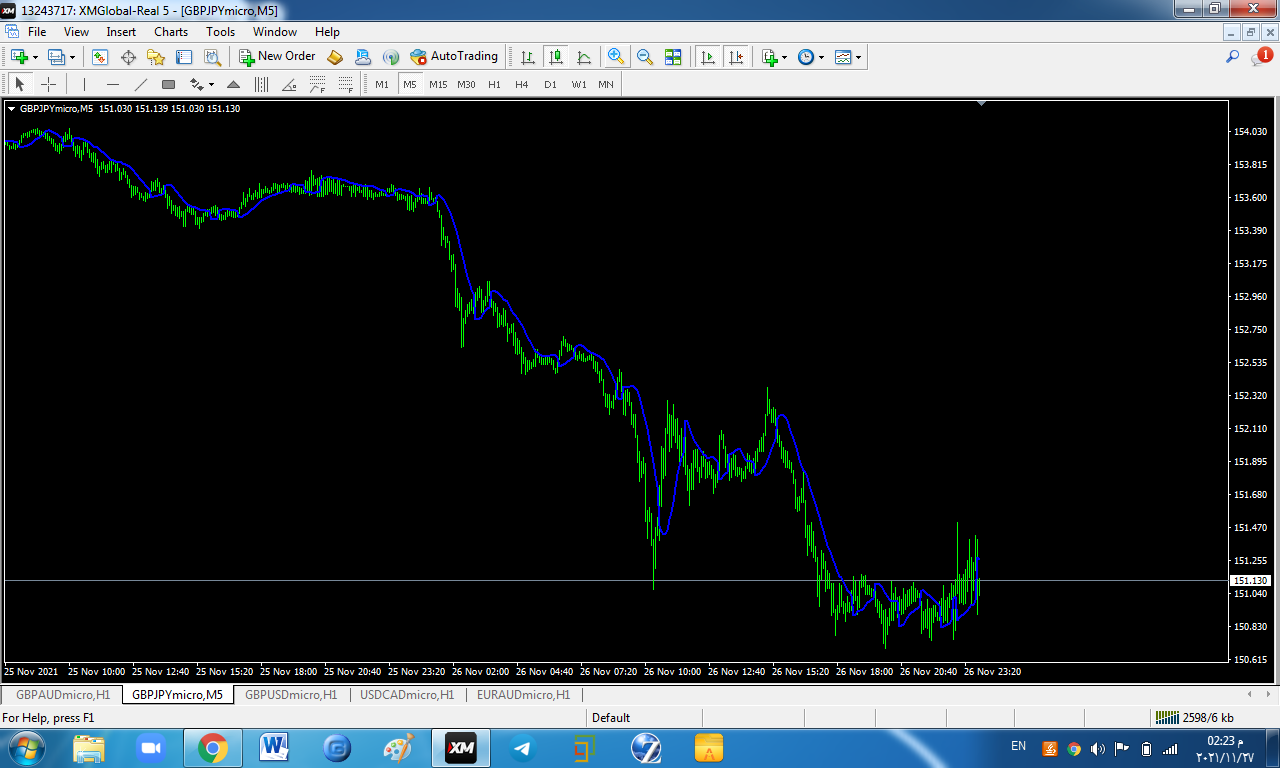Select the trendline drawing tool
1280x768 pixels.
141,85
